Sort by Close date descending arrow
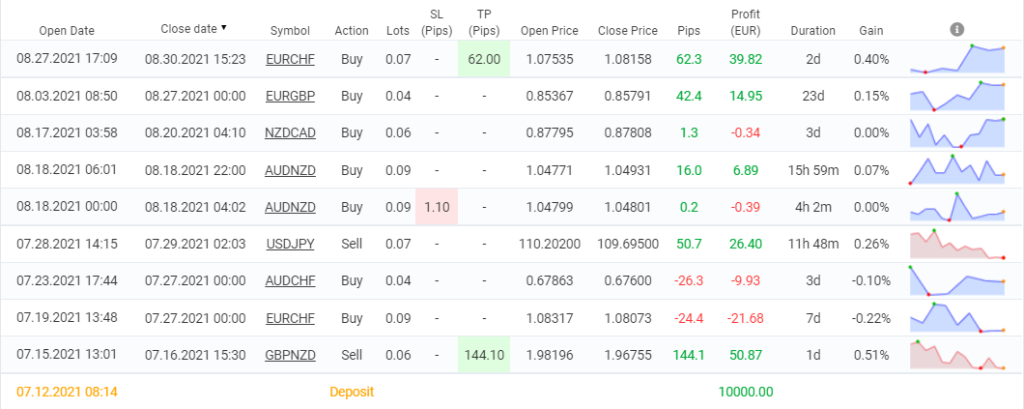The width and height of the screenshot is (1024, 409). pyautogui.click(x=224, y=28)
